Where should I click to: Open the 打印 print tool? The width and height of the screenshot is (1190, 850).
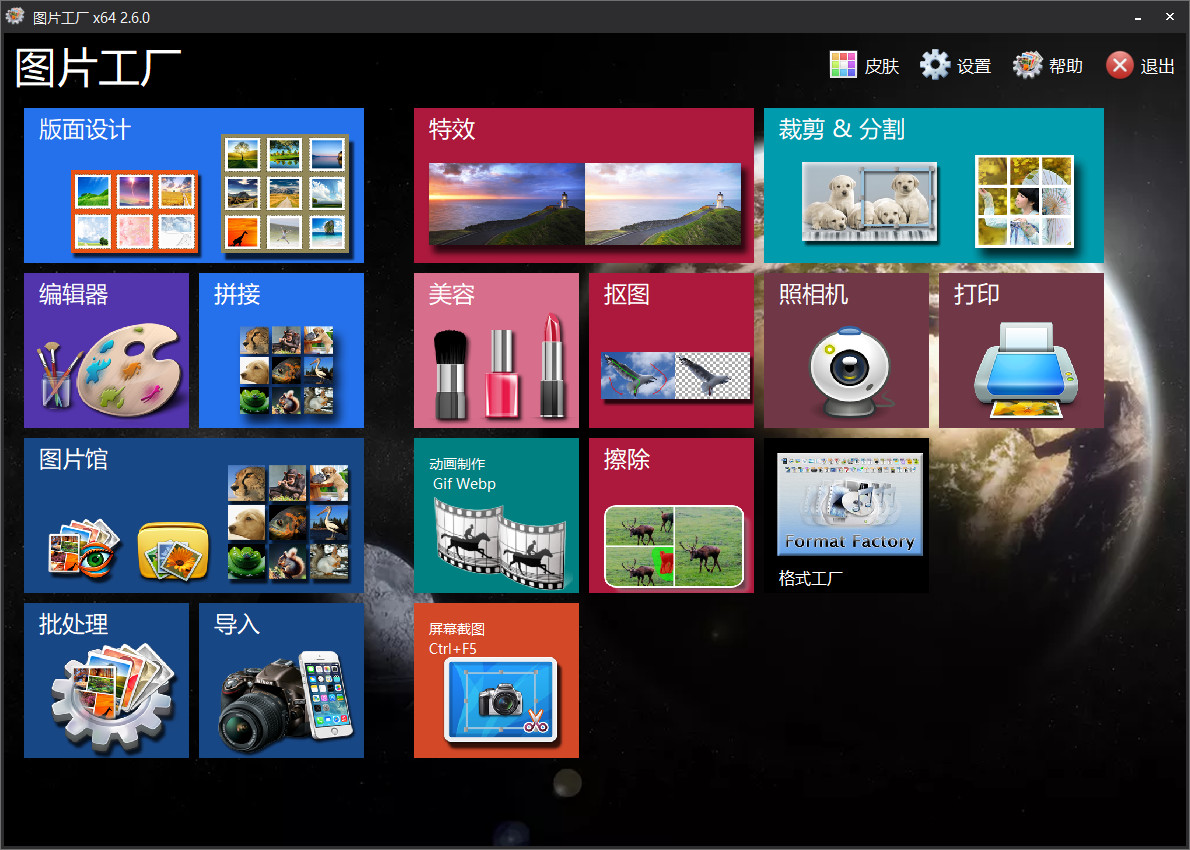(1021, 350)
